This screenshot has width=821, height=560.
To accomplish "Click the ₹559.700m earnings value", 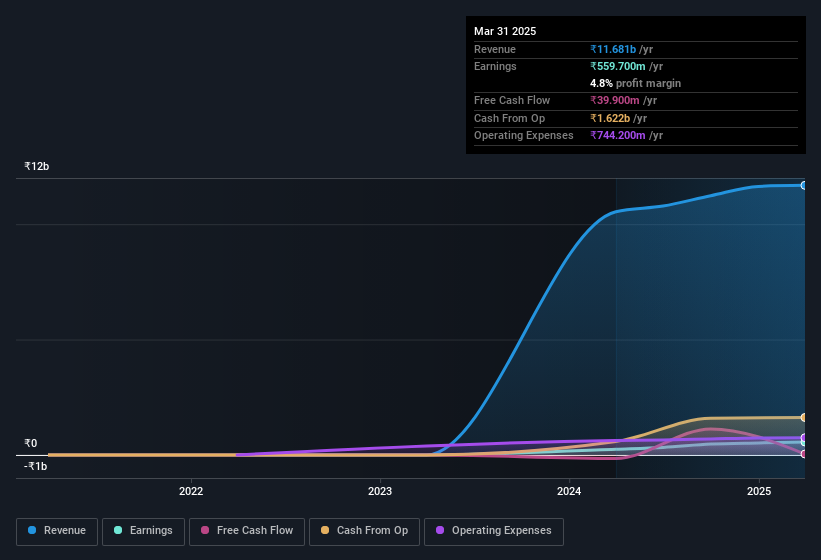I will [617, 66].
